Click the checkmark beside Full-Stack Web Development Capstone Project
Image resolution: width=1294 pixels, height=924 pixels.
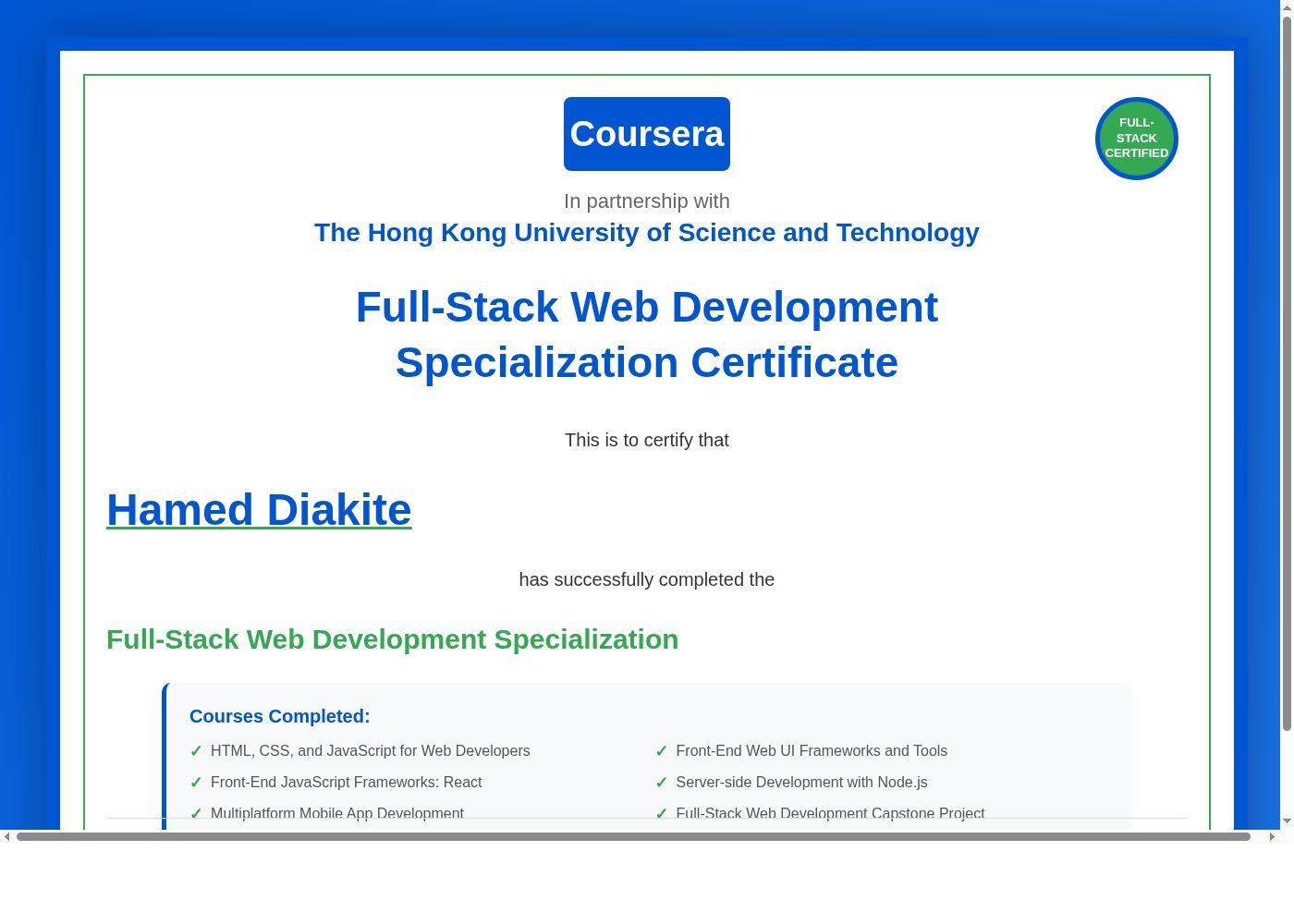click(x=662, y=814)
